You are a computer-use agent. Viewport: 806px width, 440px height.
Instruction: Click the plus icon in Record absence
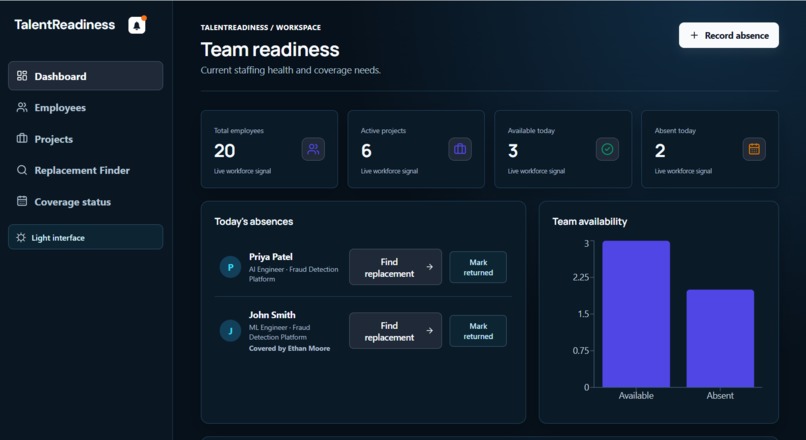tap(694, 35)
